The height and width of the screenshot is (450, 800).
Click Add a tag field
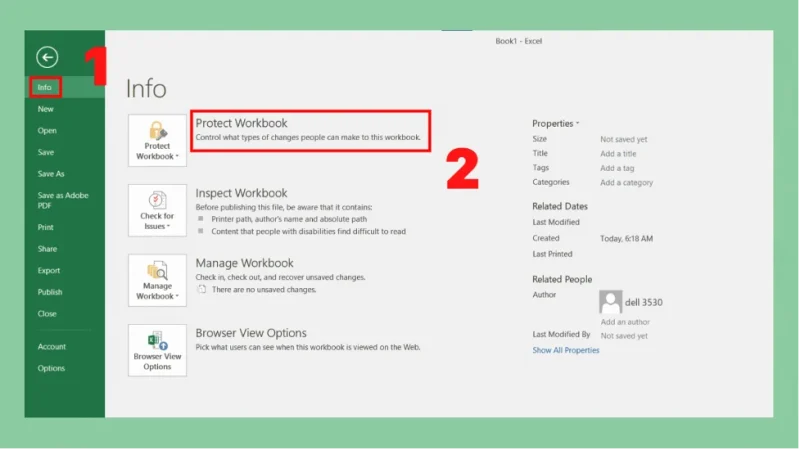(x=616, y=168)
